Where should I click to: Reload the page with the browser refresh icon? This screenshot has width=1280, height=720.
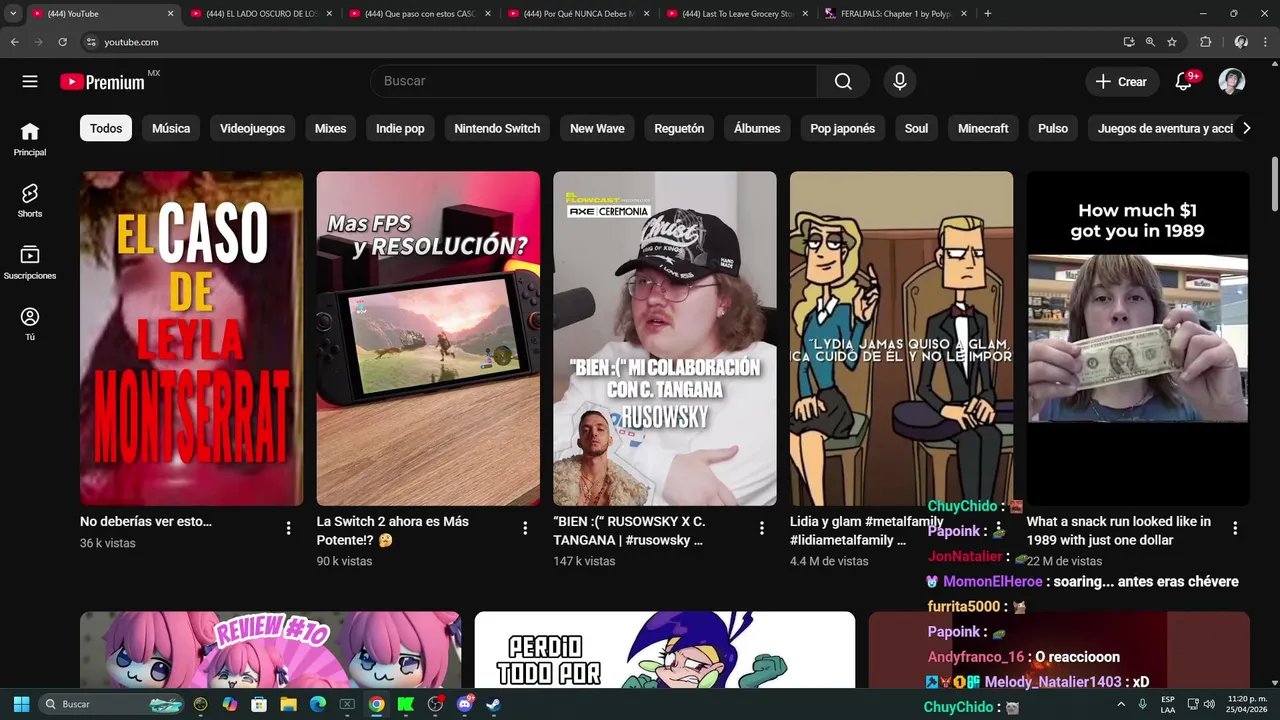[x=62, y=42]
